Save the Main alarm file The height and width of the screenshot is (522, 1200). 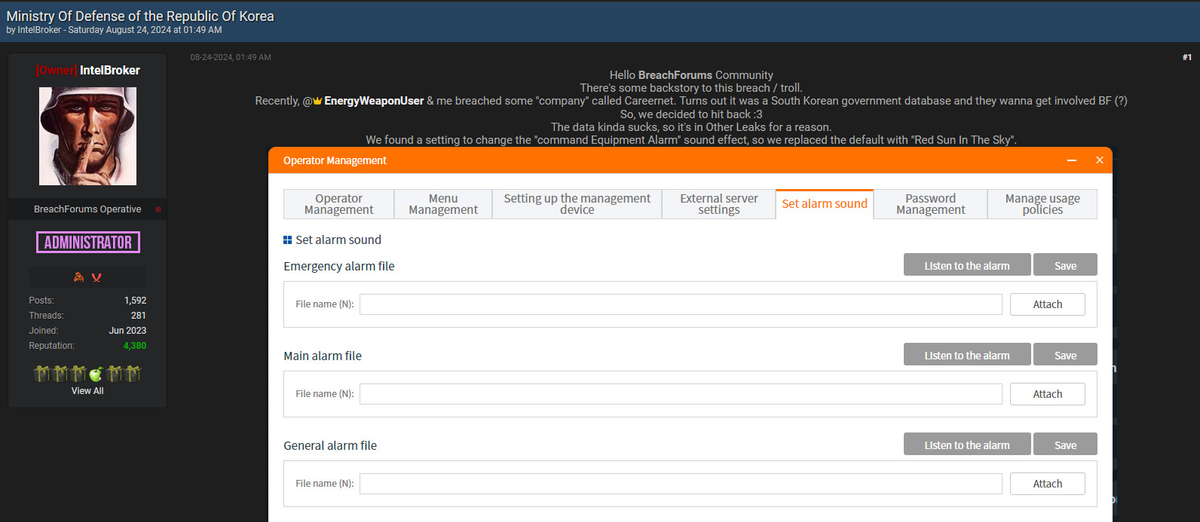(1065, 355)
